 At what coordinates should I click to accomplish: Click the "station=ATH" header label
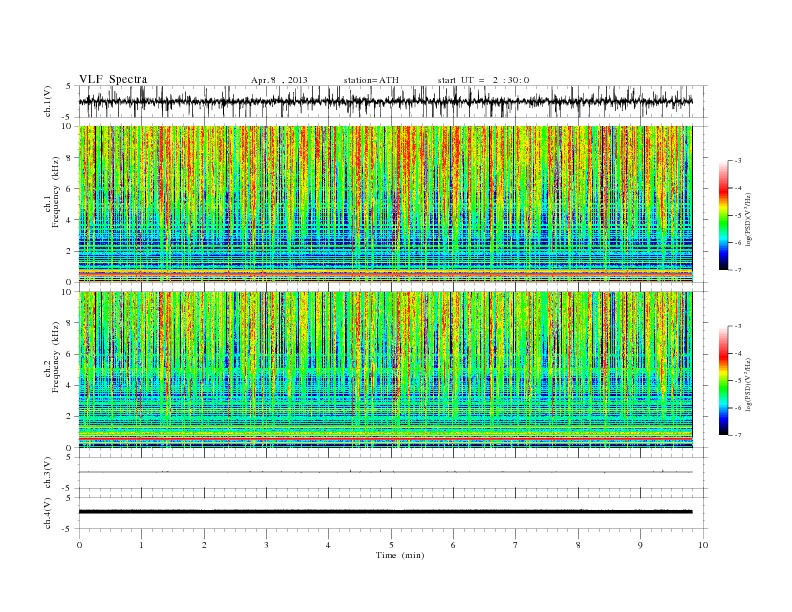point(371,80)
